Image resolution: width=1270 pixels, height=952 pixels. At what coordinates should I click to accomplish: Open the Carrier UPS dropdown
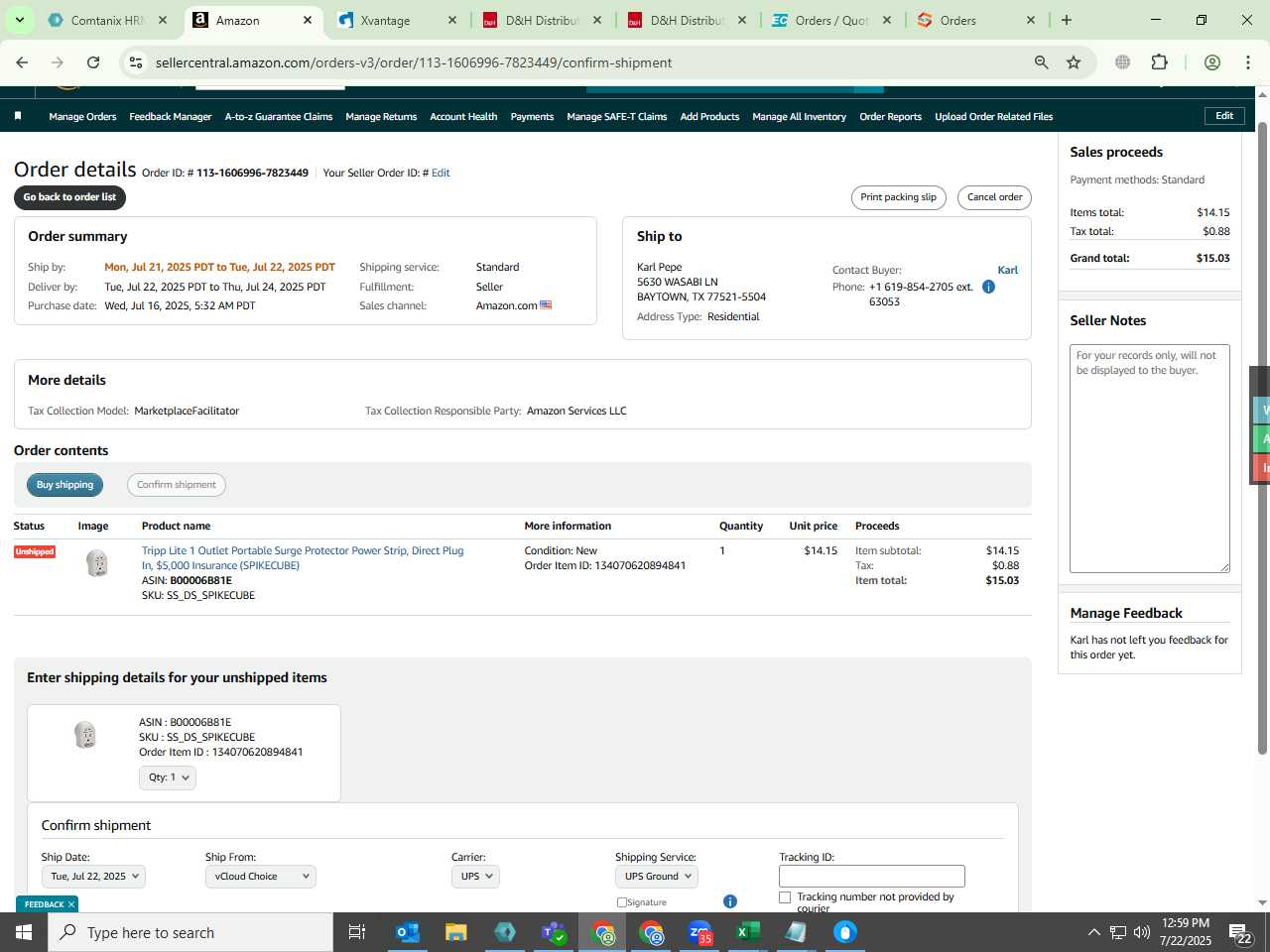pos(475,877)
